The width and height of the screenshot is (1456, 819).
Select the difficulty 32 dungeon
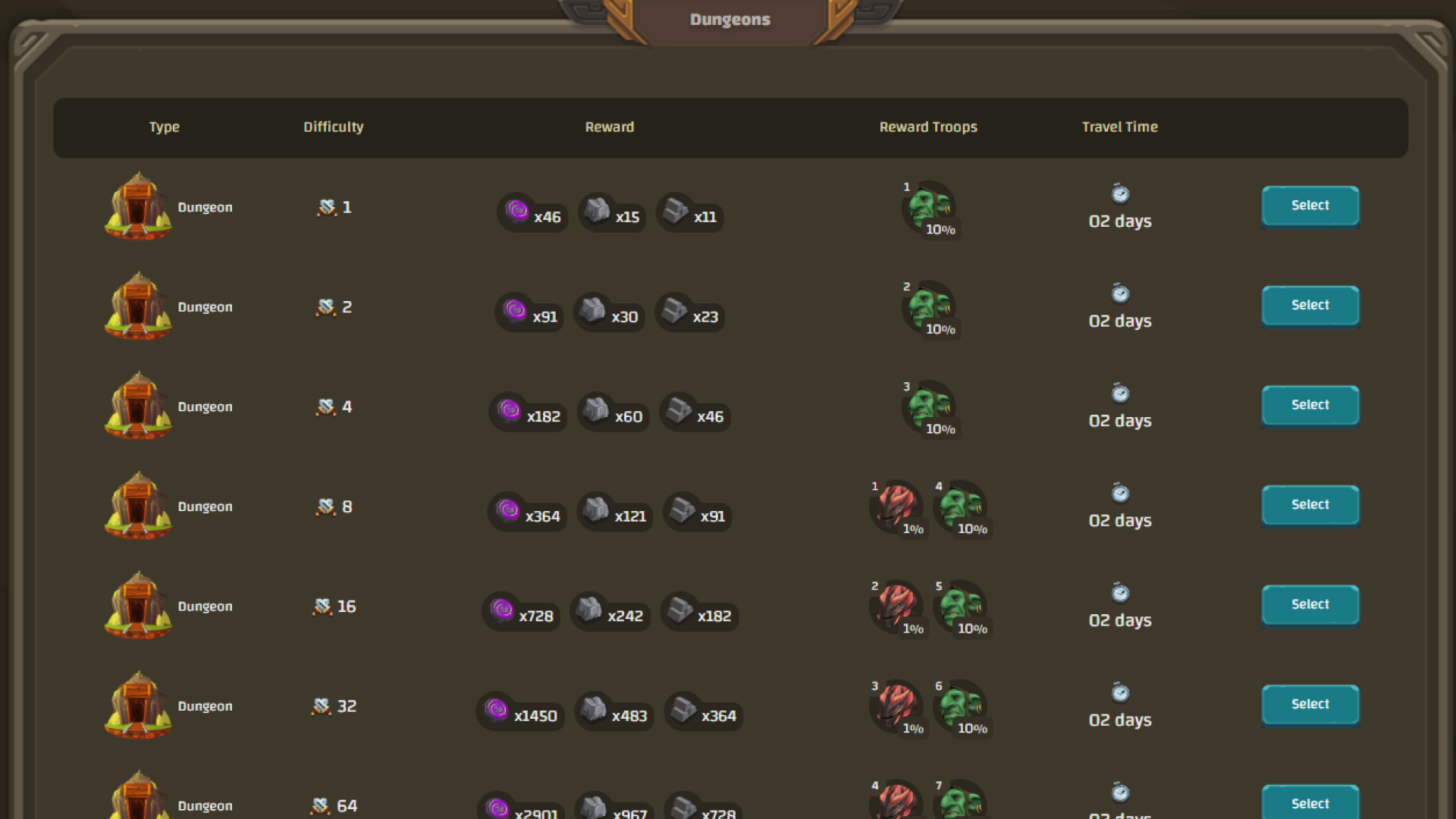(1310, 704)
